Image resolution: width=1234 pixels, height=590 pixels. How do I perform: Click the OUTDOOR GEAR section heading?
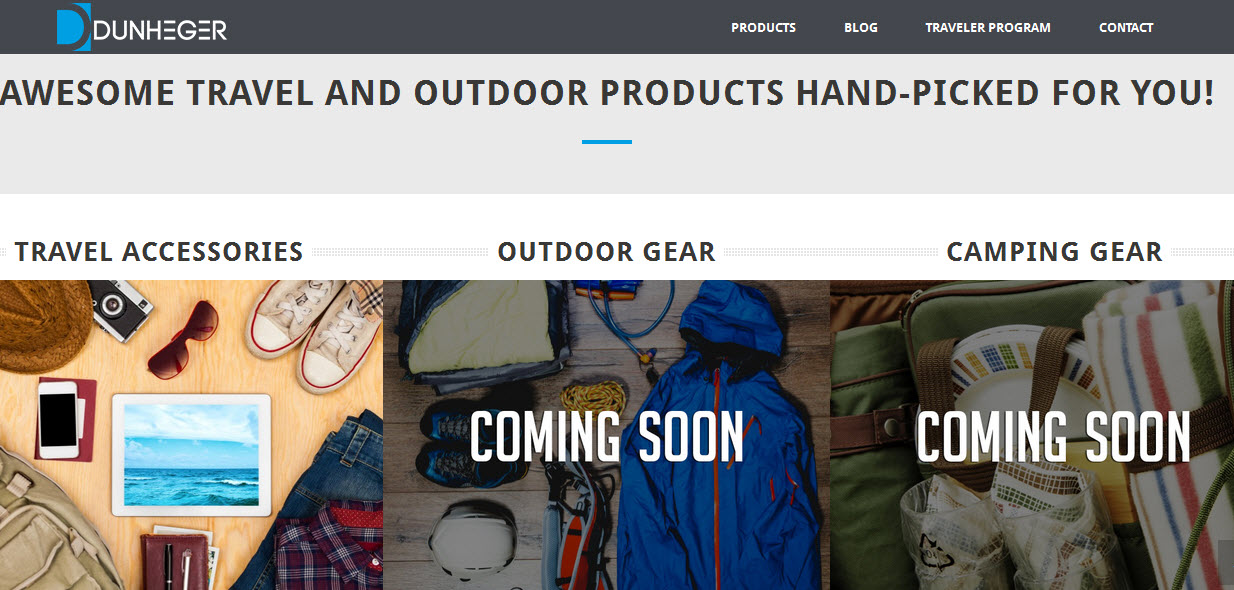coord(607,251)
